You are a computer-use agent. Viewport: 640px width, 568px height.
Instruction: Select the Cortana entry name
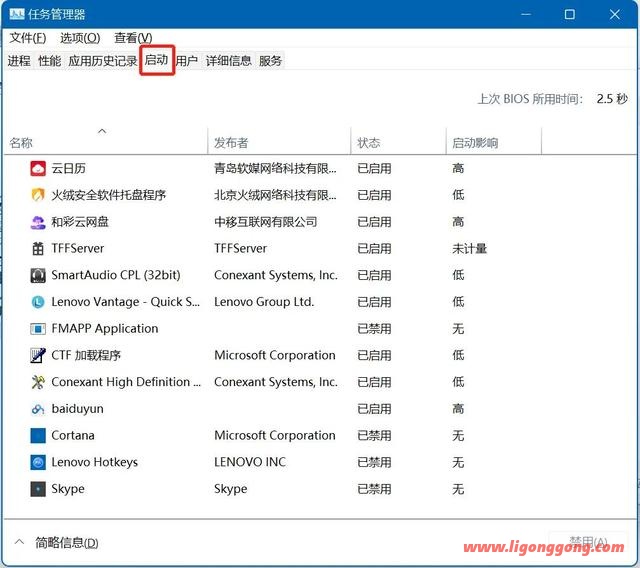pyautogui.click(x=73, y=435)
